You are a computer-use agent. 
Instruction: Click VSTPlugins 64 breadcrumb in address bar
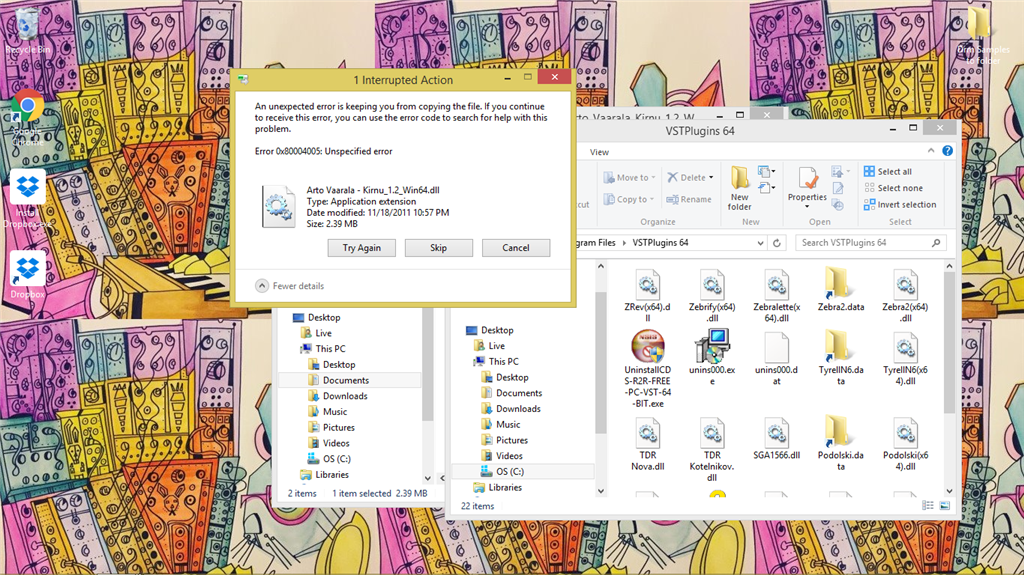click(660, 242)
